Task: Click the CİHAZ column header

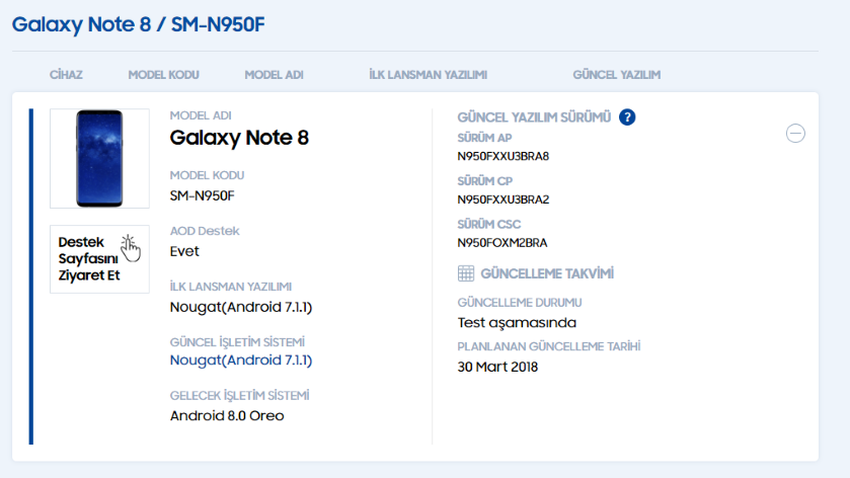Action: 66,75
